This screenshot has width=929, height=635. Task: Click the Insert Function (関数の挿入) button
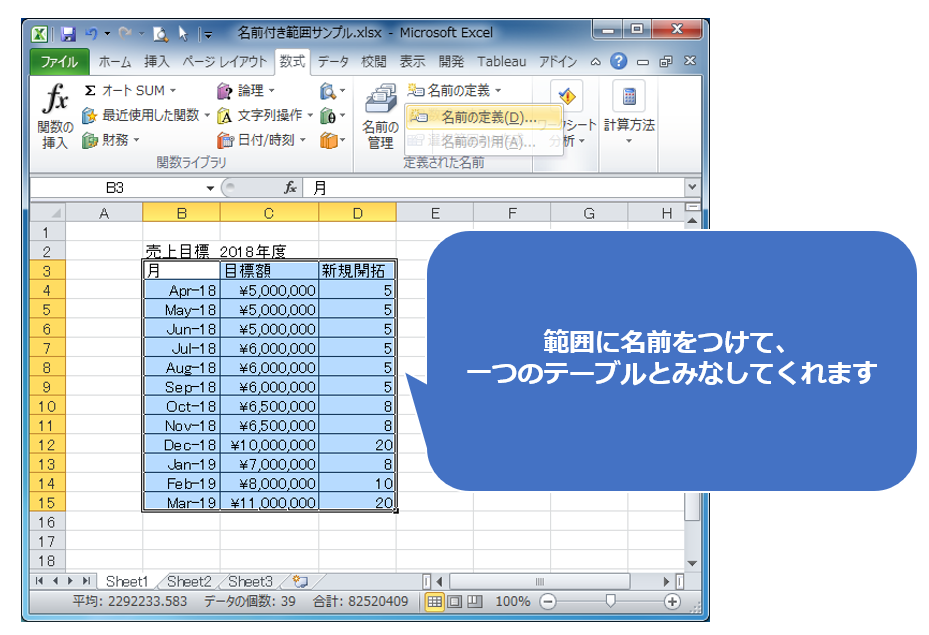pos(56,118)
